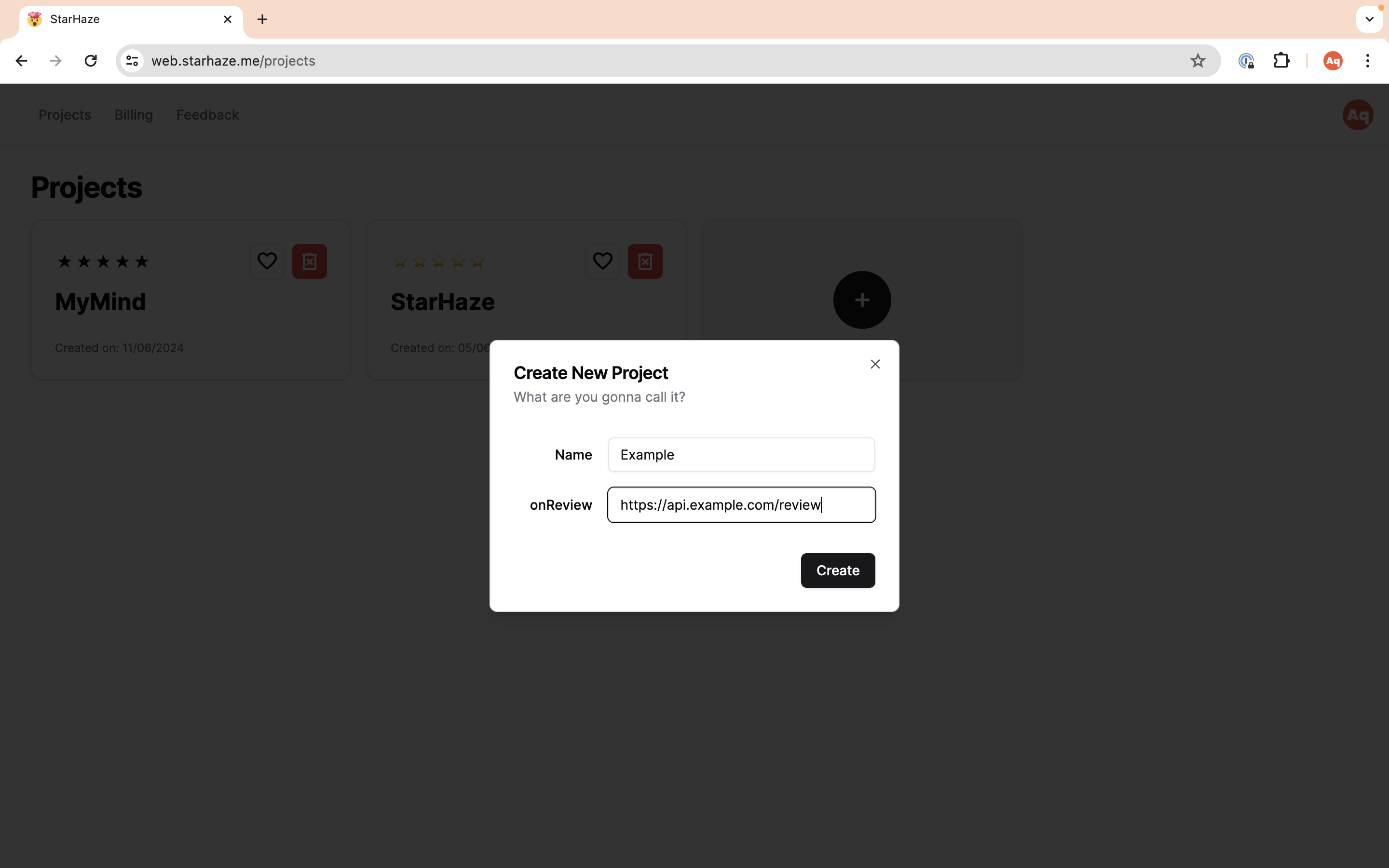Open the user avatar on the page header

1358,115
